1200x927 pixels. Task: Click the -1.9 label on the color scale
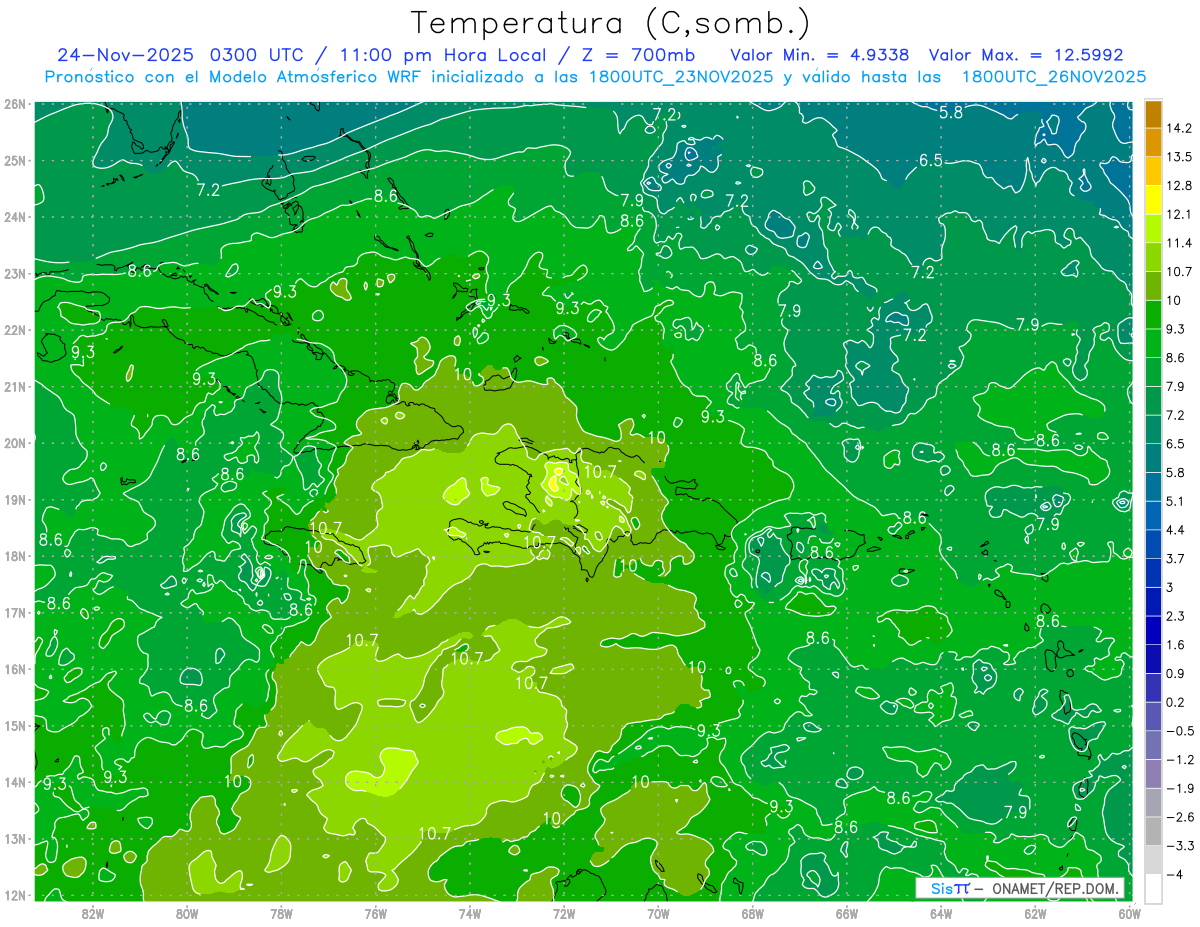tap(1180, 788)
